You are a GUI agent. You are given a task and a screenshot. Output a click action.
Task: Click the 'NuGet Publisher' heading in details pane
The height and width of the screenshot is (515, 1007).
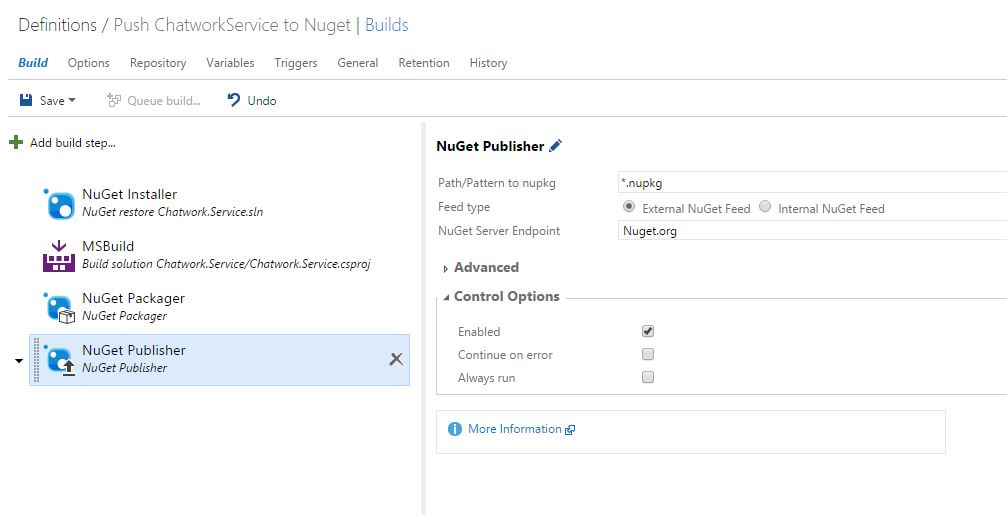(x=490, y=146)
